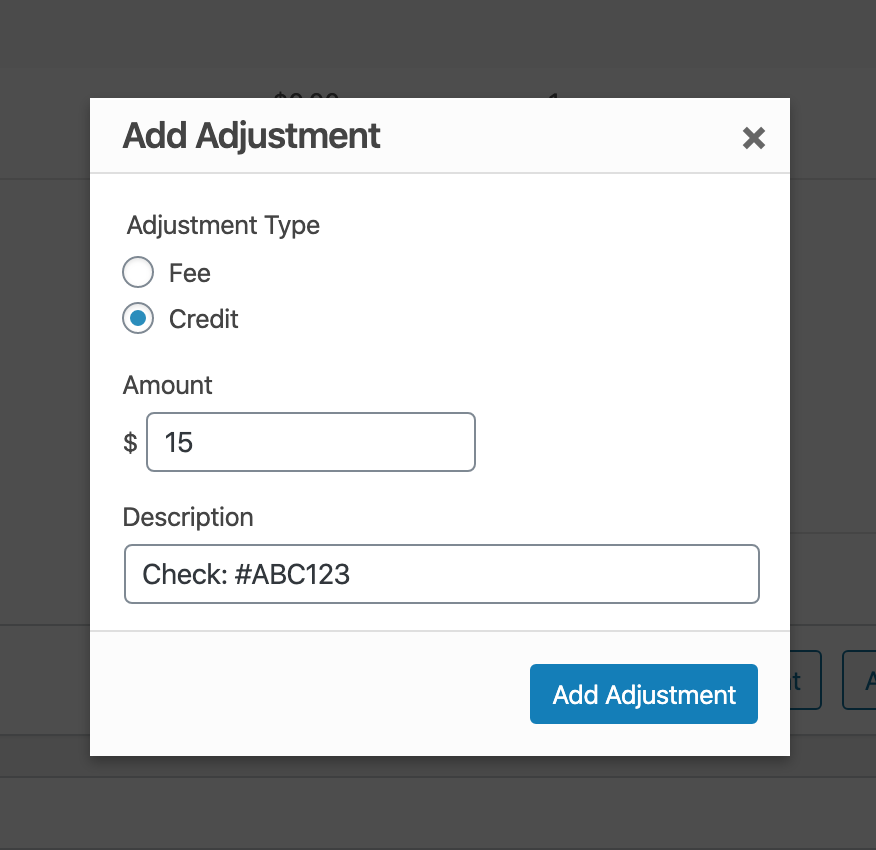Viewport: 876px width, 850px height.
Task: Click the partially hidden button behind dialog's right edge
Action: 806,681
